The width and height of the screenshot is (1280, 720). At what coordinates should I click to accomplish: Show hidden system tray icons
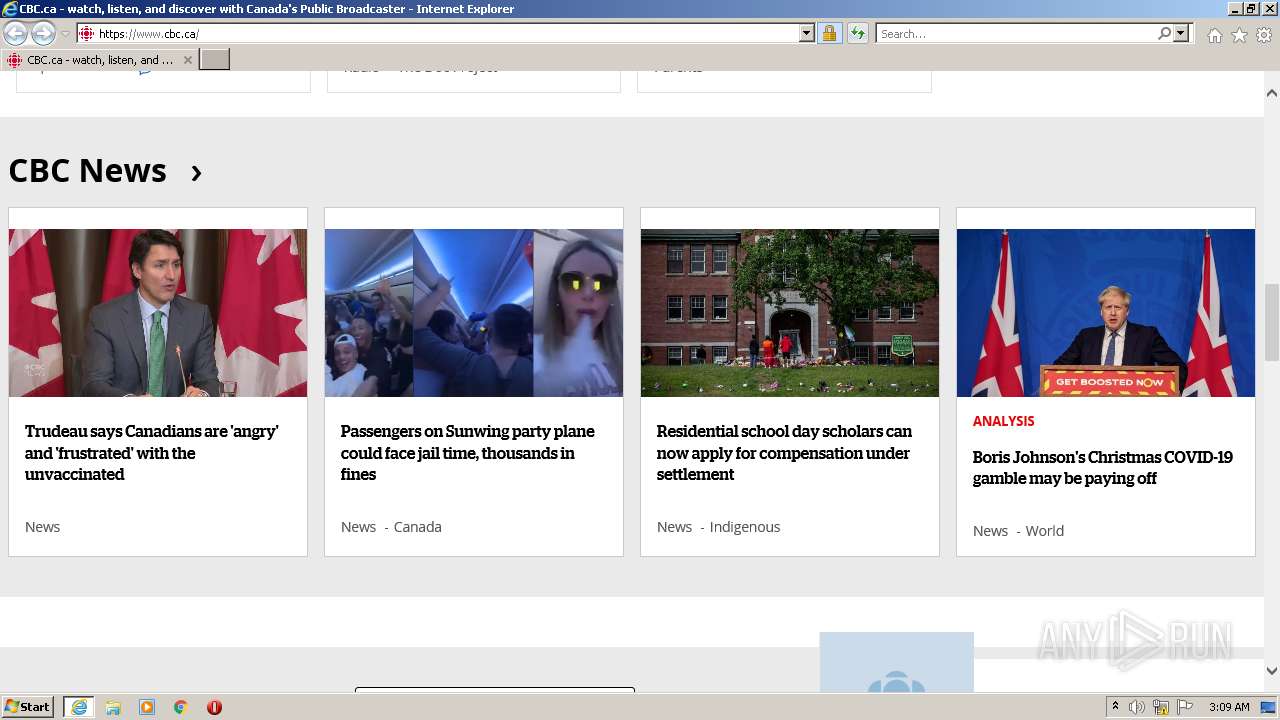coord(1115,707)
